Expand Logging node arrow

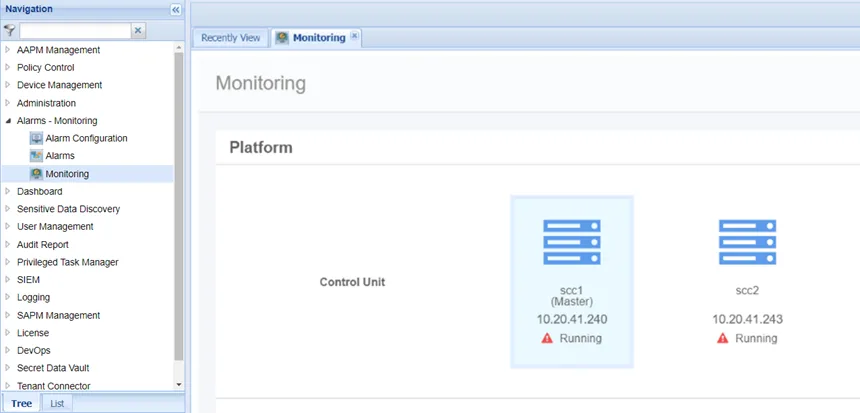point(8,297)
